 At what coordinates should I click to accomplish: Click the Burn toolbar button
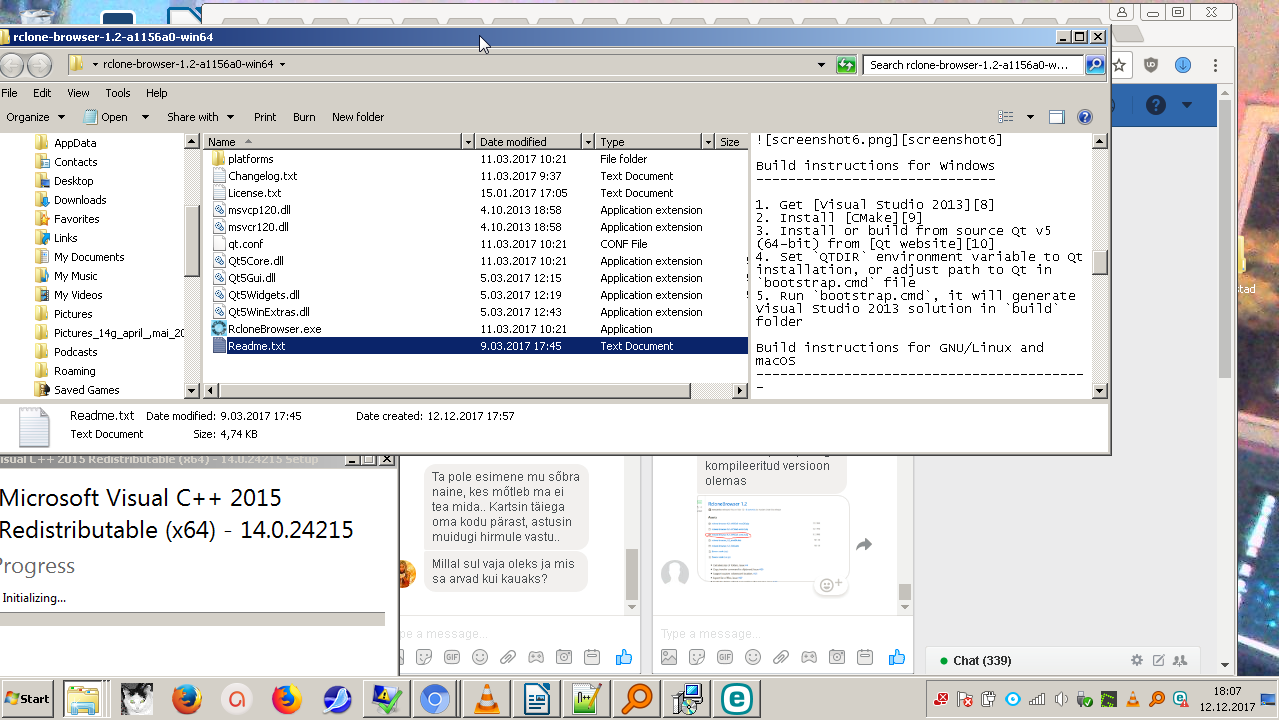click(304, 117)
